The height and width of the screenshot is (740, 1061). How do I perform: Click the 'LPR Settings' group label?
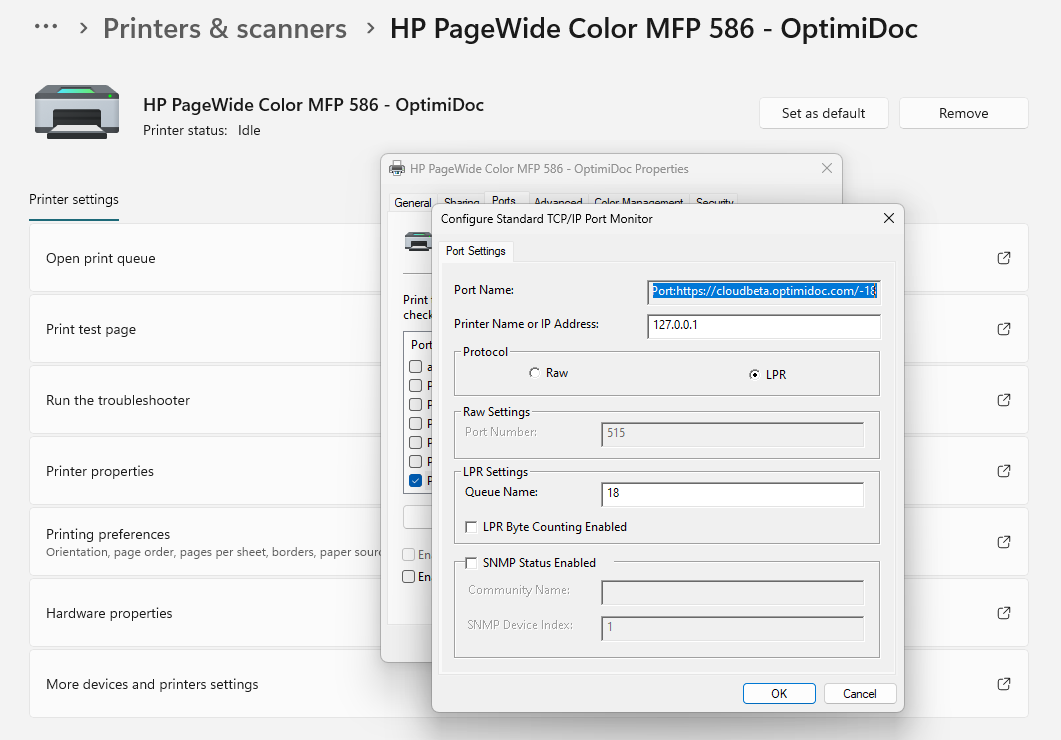click(495, 471)
